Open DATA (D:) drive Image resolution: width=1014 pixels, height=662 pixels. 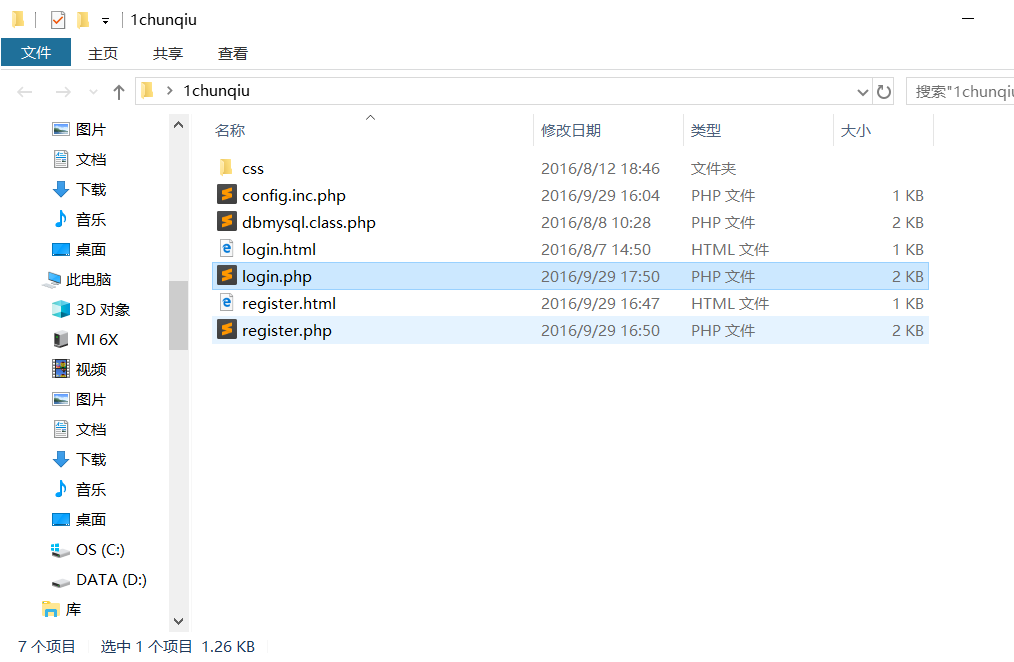(x=99, y=579)
